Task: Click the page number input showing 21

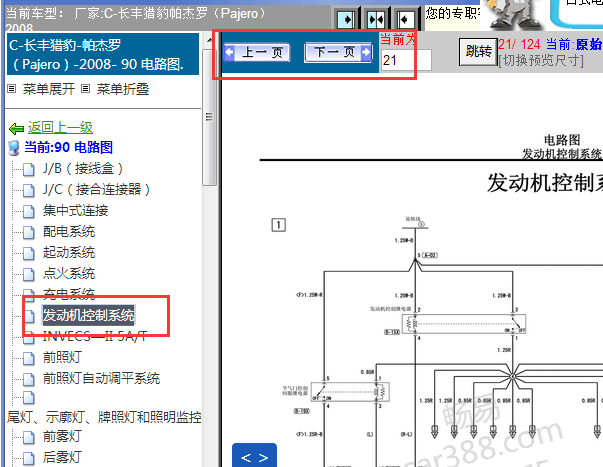Action: pyautogui.click(x=406, y=60)
